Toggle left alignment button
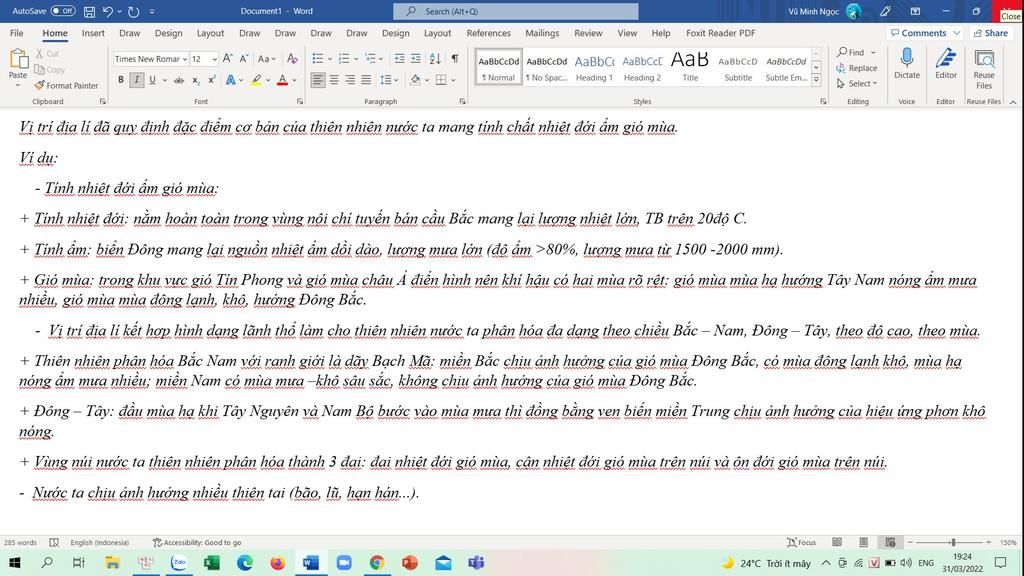 (317, 80)
